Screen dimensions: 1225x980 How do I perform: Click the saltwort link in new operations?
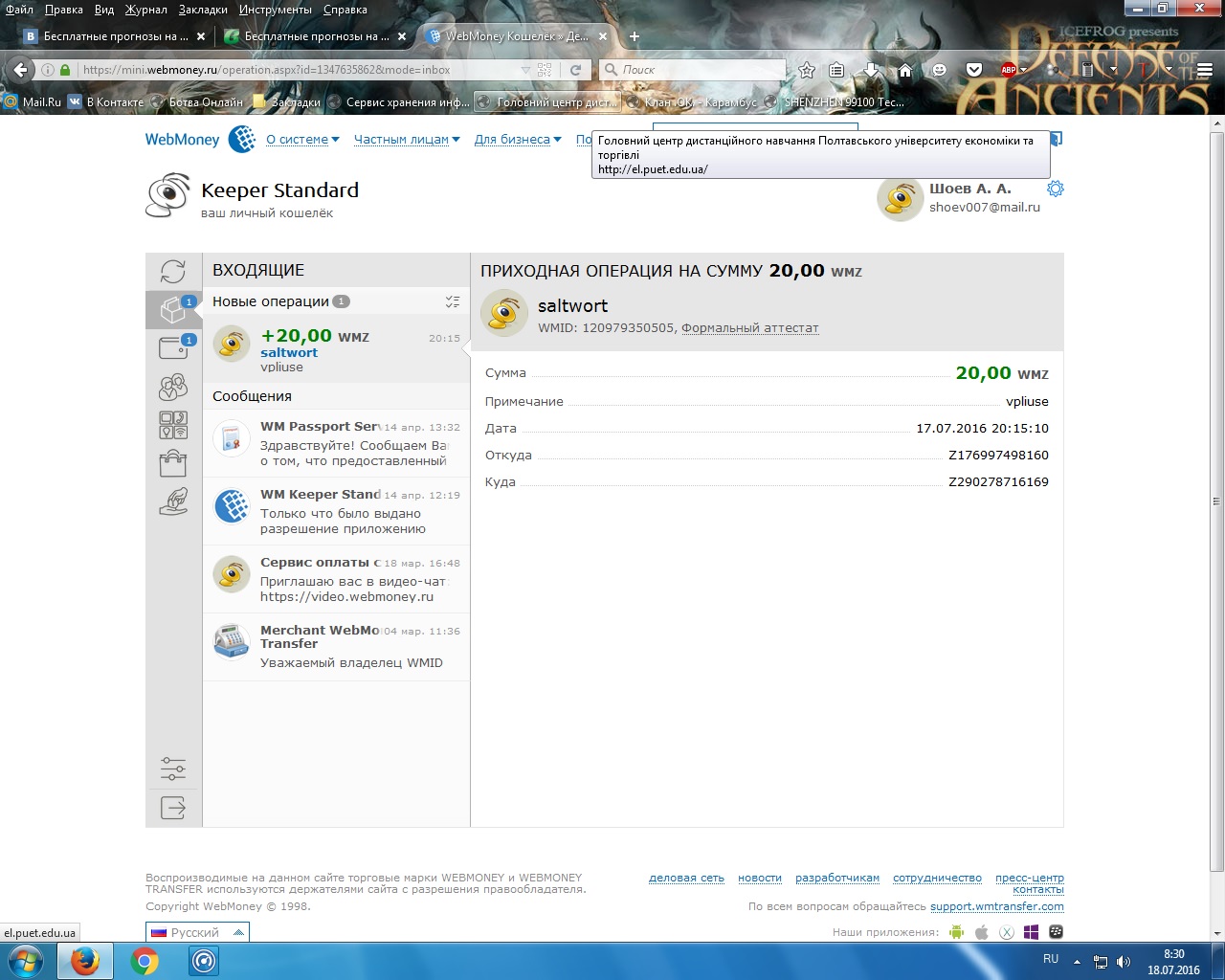coord(289,352)
